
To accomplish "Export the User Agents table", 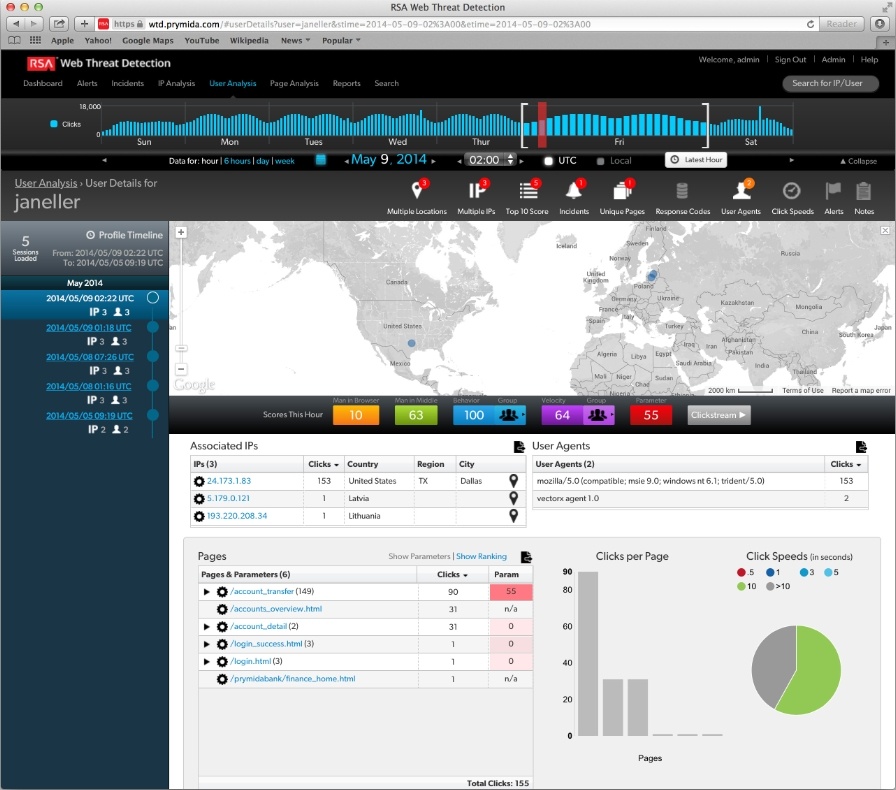I will (861, 446).
